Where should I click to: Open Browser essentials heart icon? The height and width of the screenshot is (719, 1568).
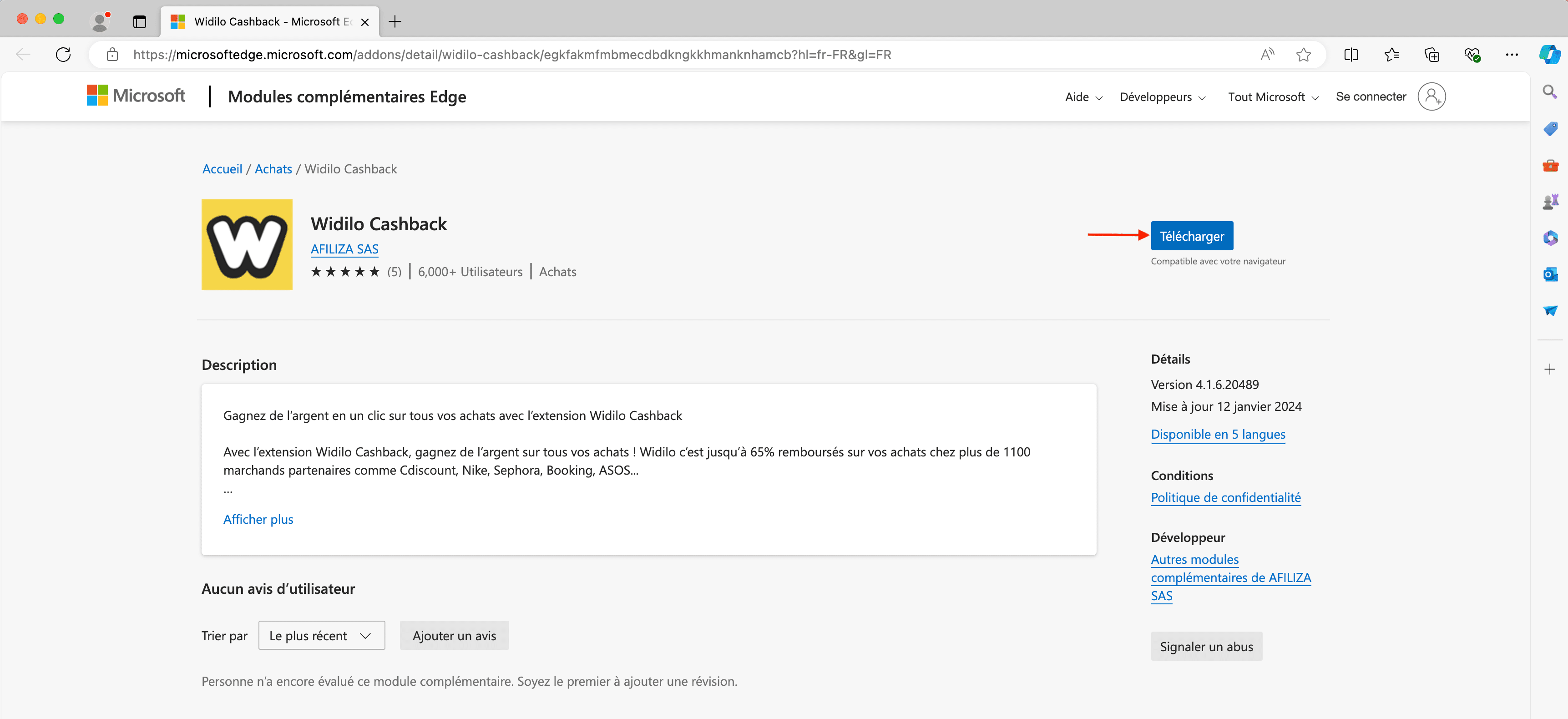click(x=1472, y=55)
